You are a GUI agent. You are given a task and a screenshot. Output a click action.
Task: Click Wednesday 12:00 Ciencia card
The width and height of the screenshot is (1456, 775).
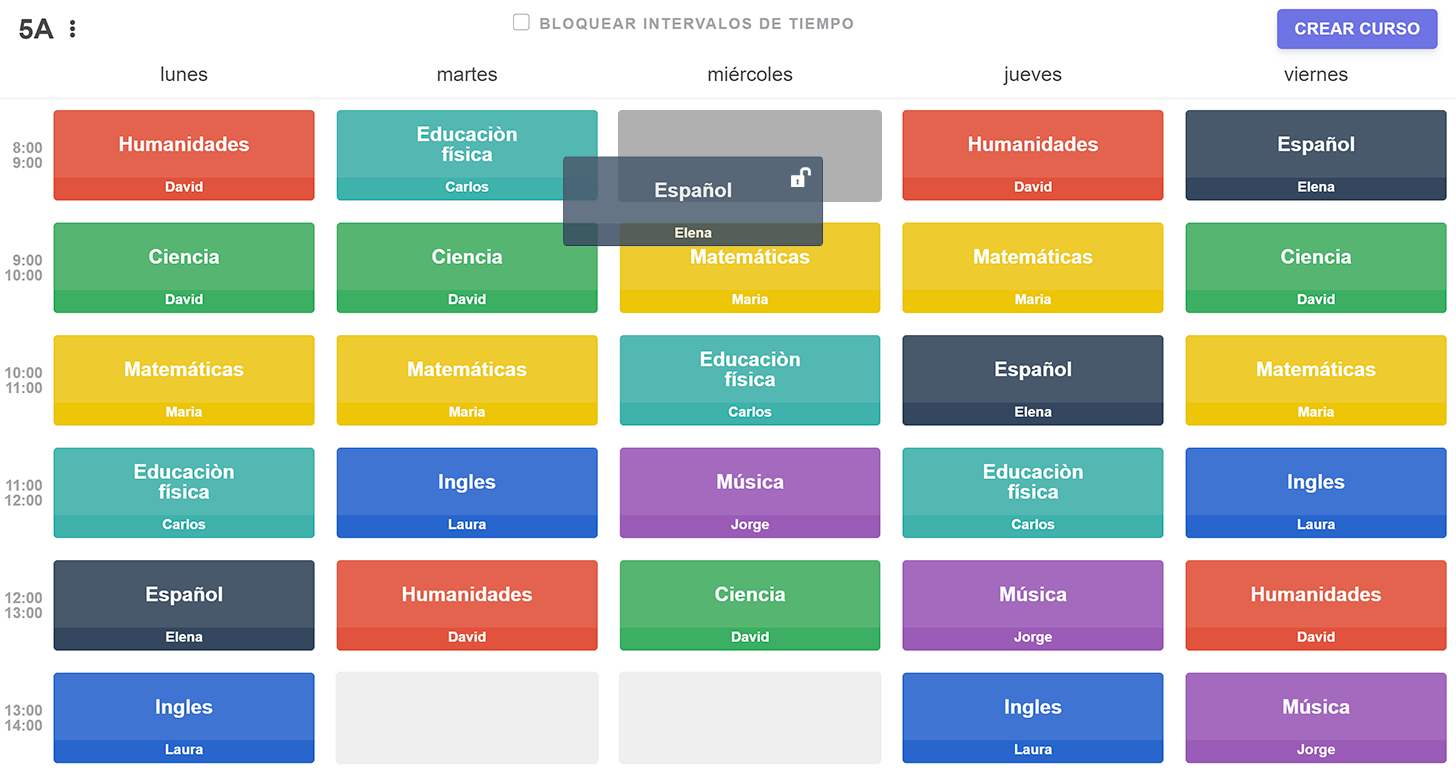point(750,604)
